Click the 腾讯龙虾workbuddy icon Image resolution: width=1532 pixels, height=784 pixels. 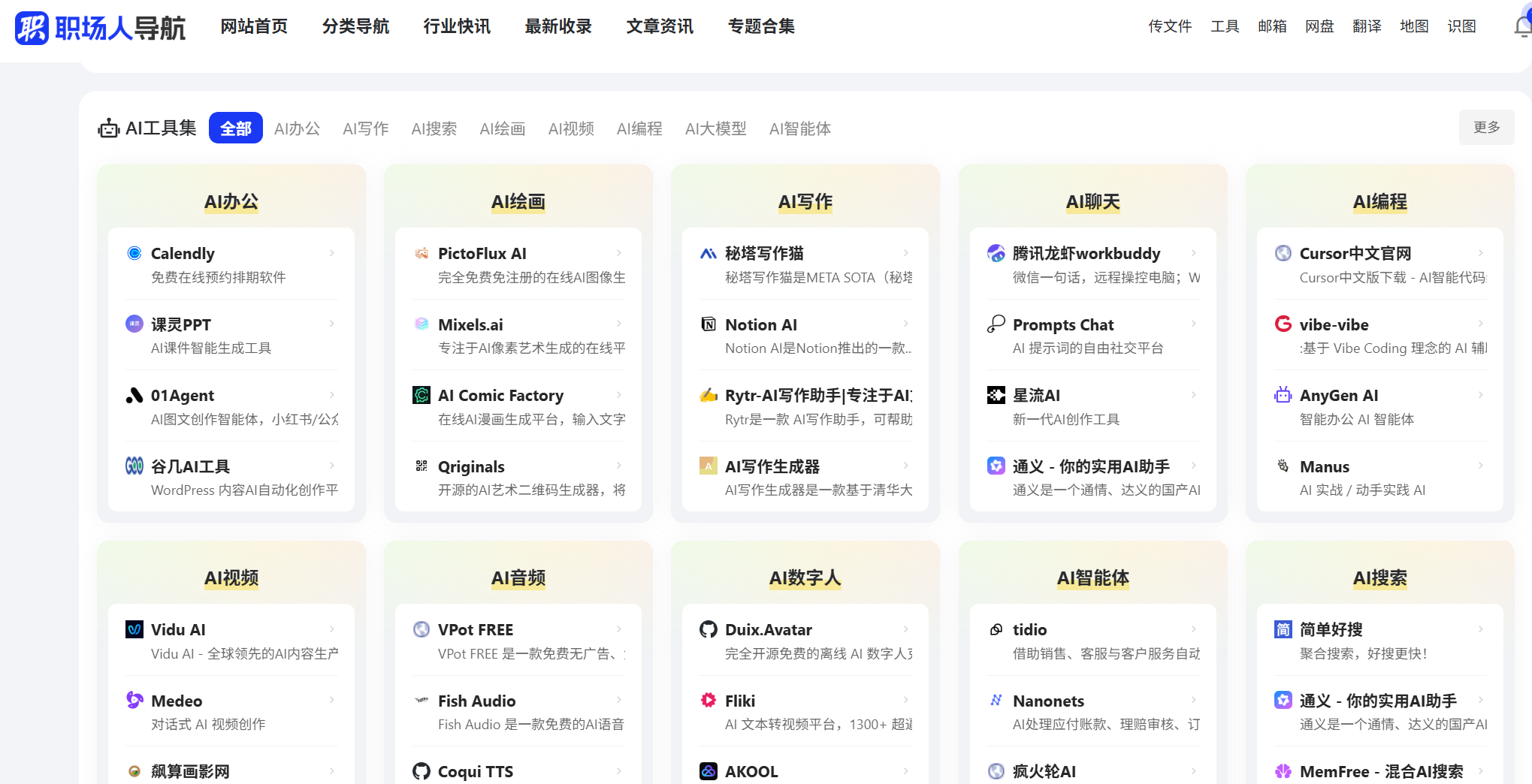pos(996,253)
